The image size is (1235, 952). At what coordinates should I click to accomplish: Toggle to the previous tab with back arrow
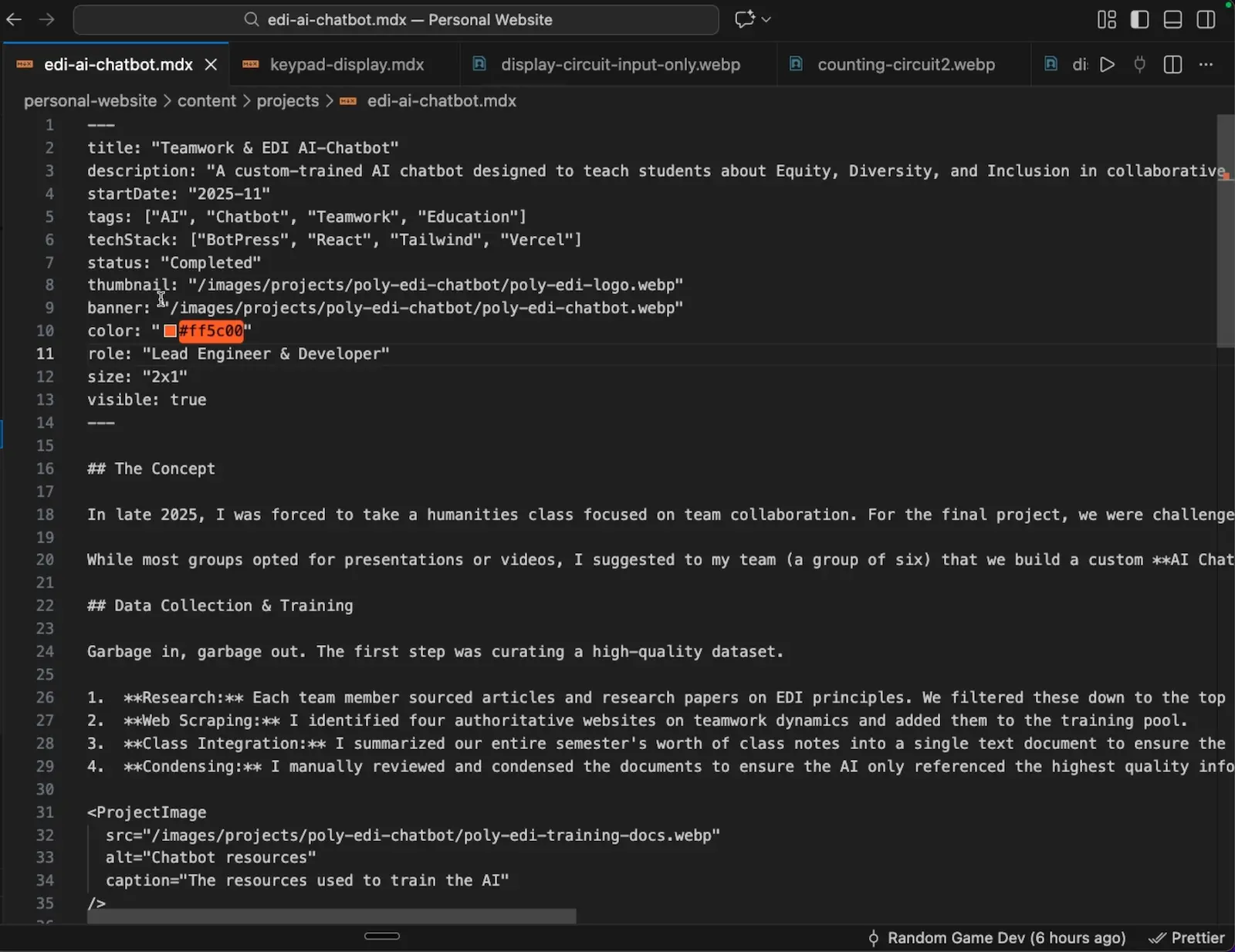(x=13, y=19)
